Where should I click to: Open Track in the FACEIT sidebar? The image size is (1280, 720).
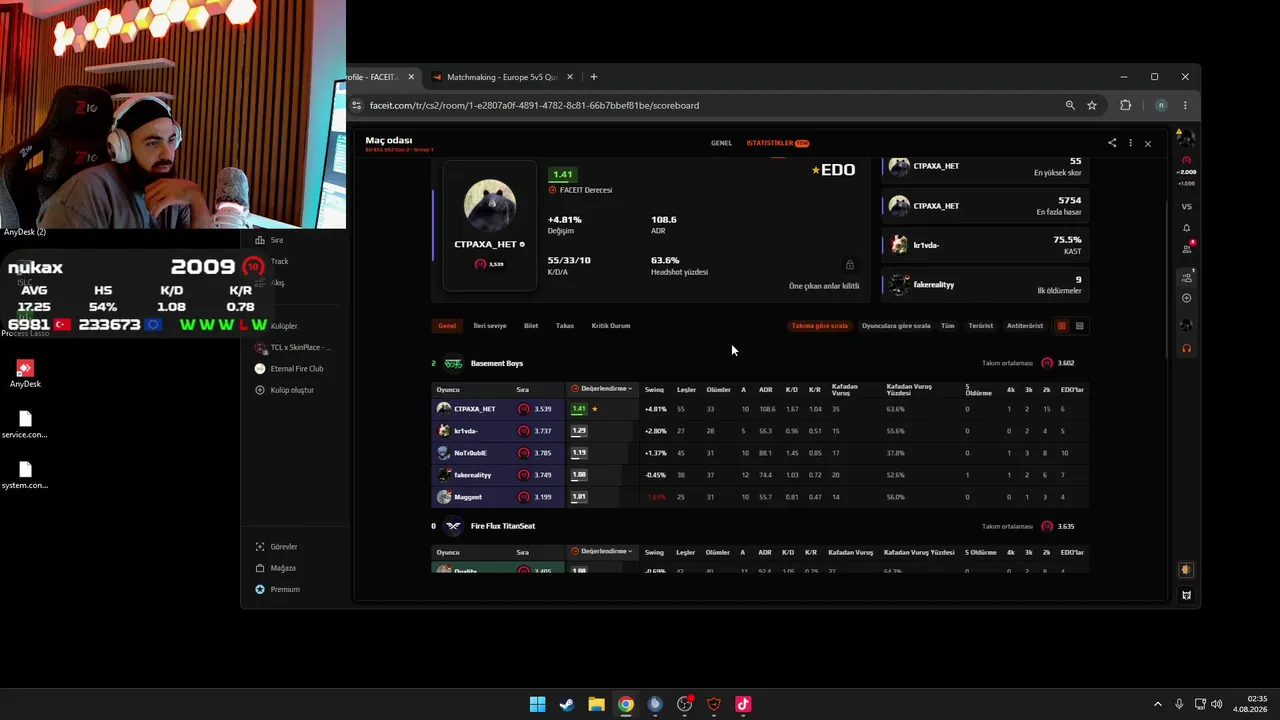point(279,261)
